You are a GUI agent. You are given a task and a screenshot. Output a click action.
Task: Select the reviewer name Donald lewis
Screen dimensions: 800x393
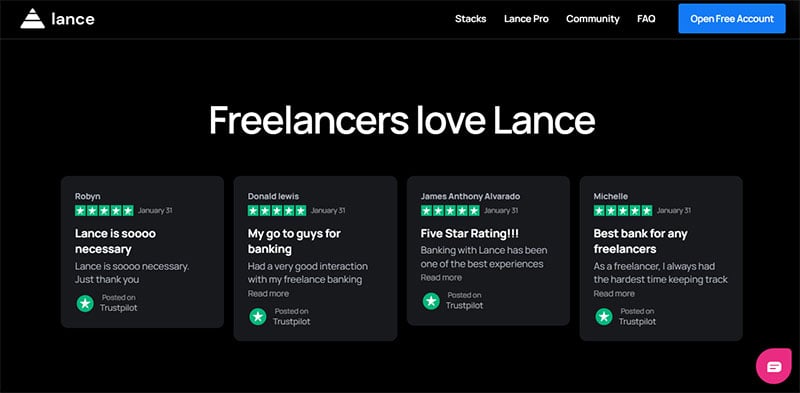[x=273, y=196]
